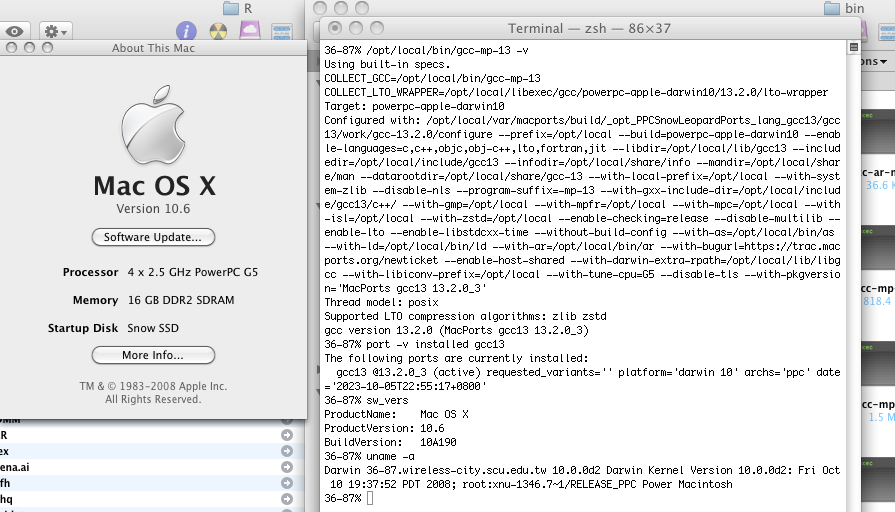Click the 1.5 M file size in bin window

881,417
